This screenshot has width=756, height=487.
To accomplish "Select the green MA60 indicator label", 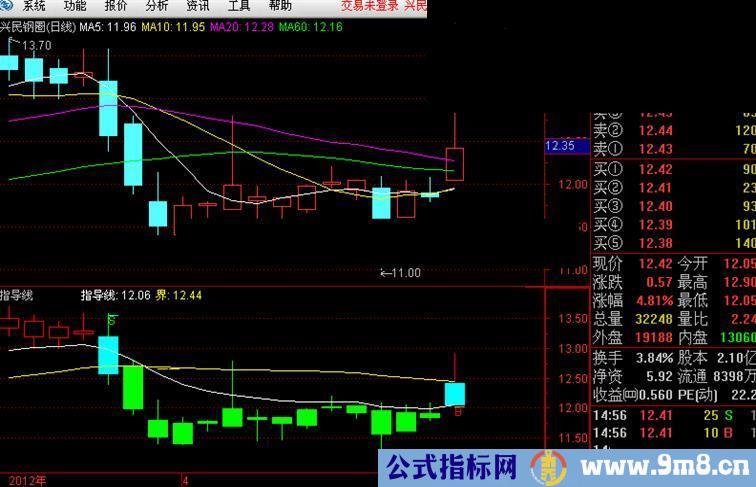I will tap(310, 27).
